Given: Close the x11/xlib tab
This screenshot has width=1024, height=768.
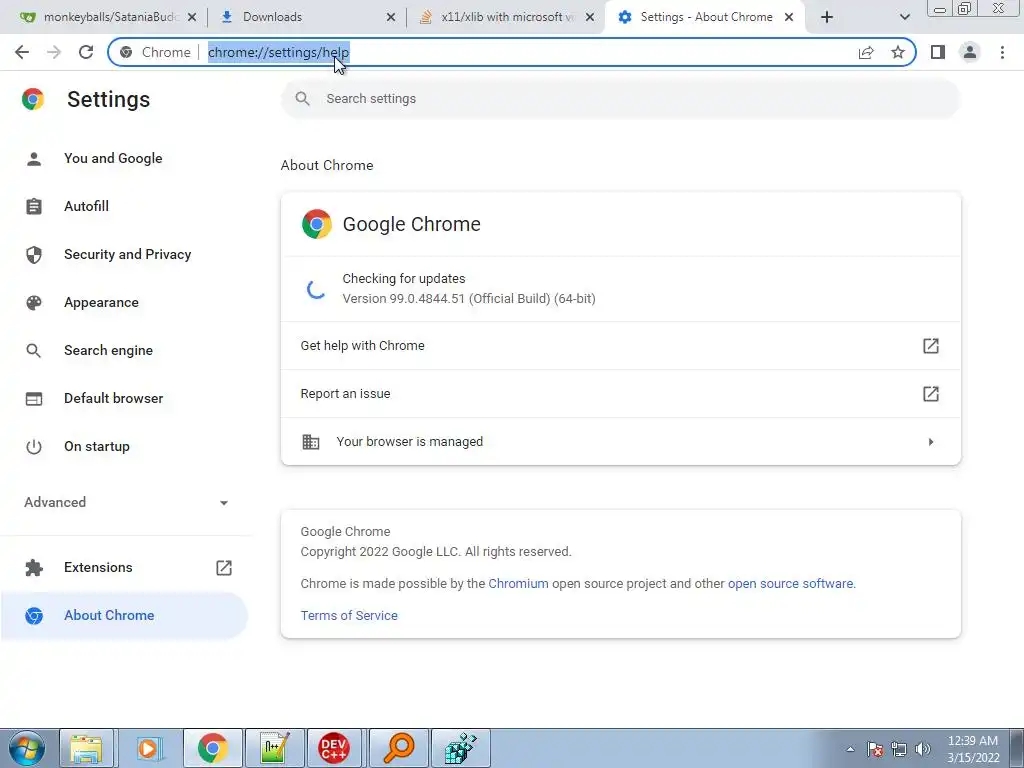Looking at the screenshot, I should pyautogui.click(x=590, y=18).
